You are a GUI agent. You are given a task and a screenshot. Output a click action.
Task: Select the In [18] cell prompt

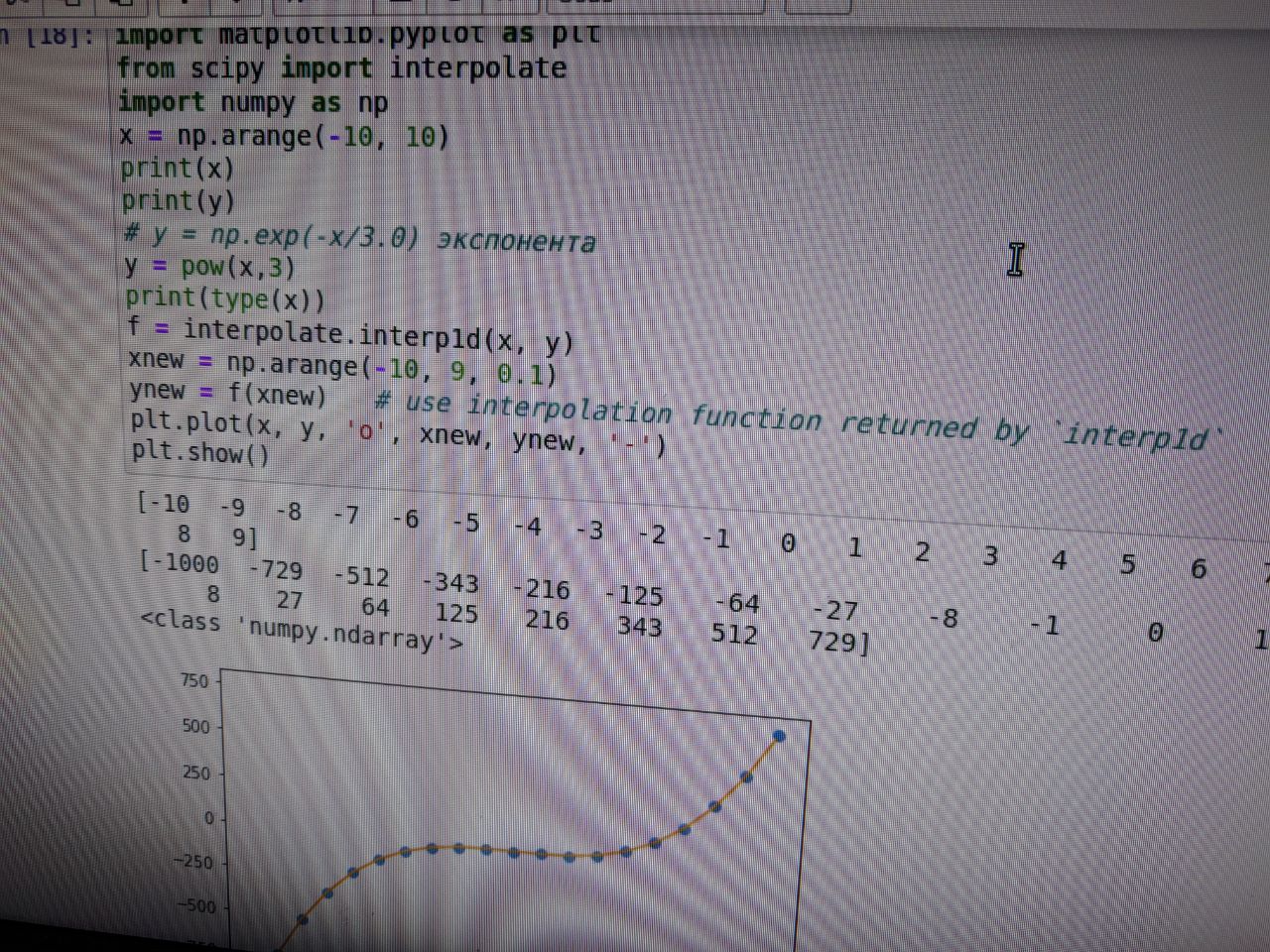coord(48,36)
